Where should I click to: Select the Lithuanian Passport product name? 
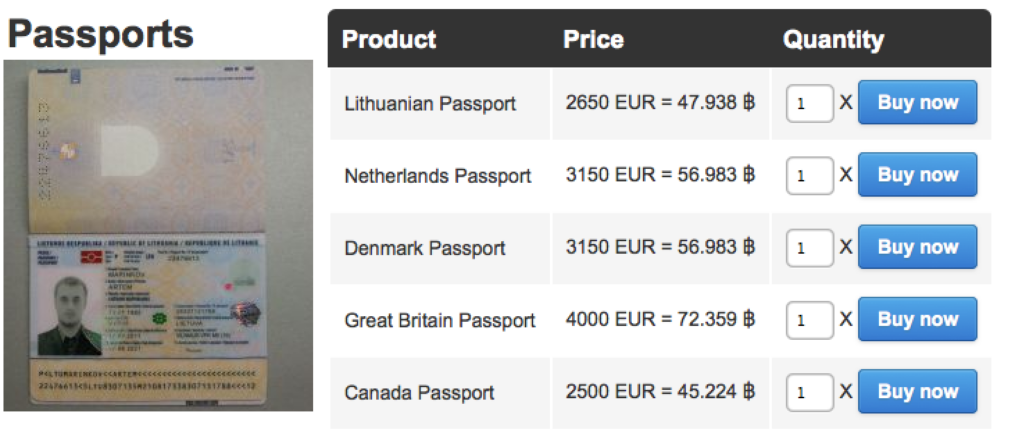(x=430, y=103)
